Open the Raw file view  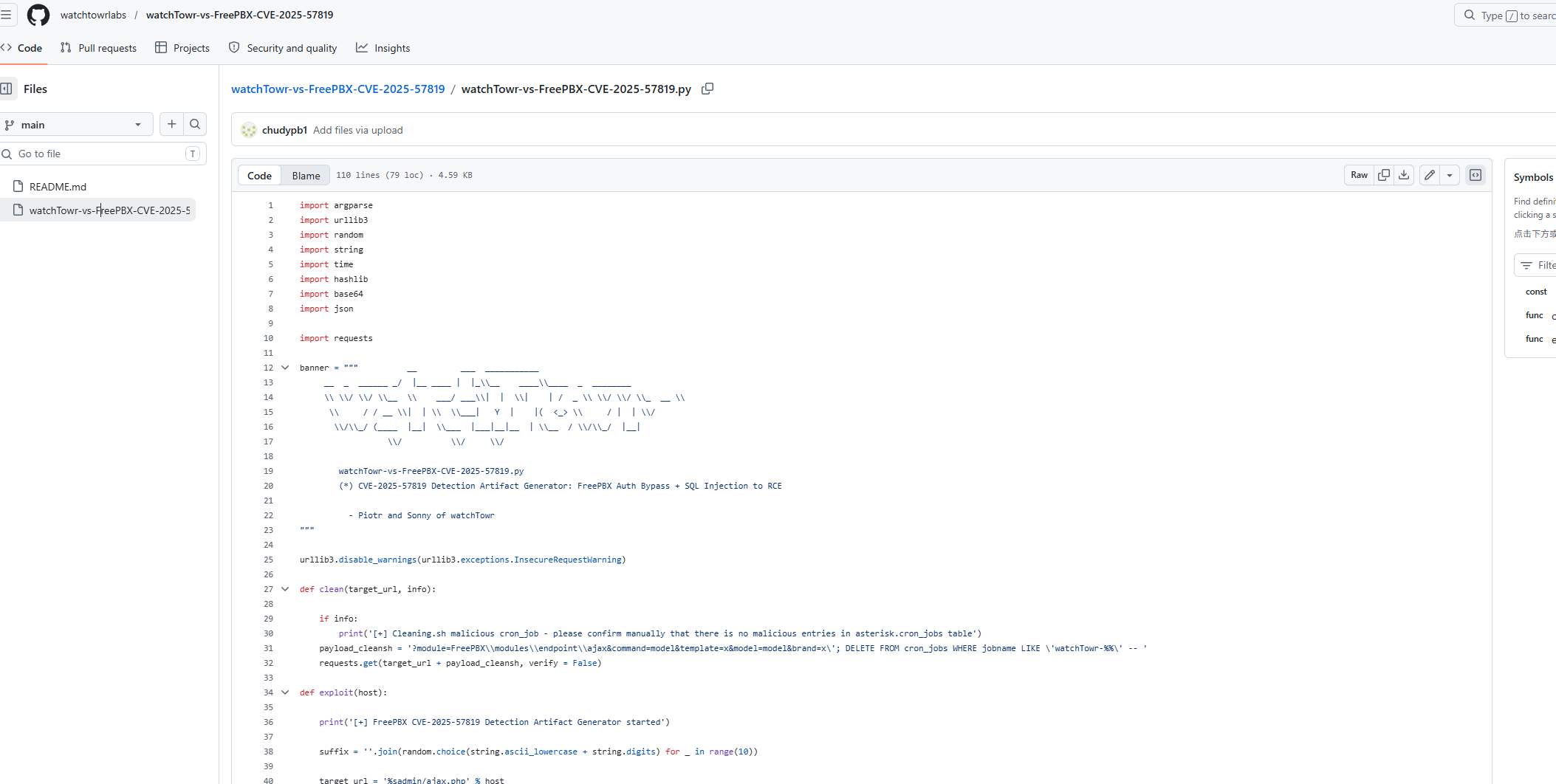click(x=1360, y=175)
